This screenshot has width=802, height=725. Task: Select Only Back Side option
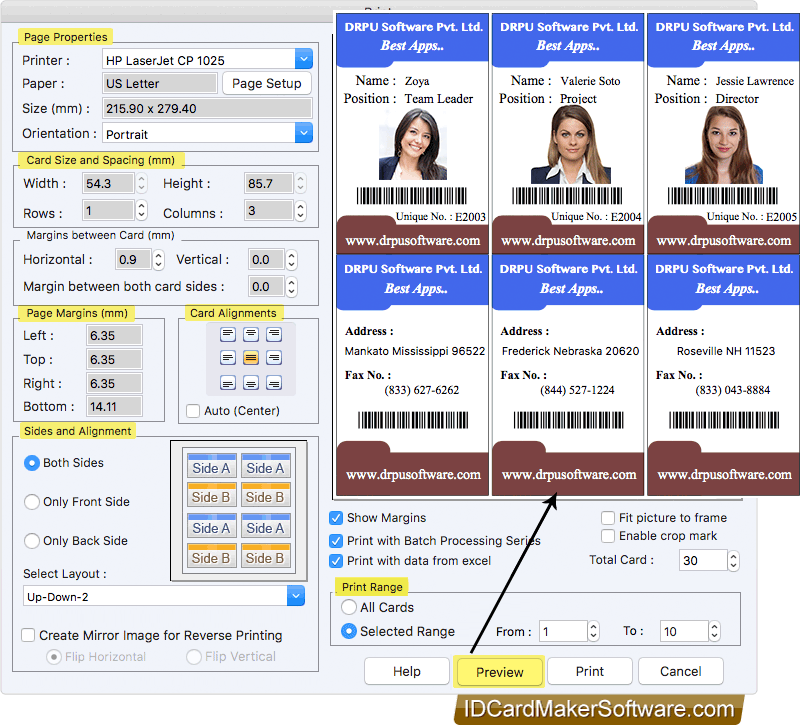[32, 541]
